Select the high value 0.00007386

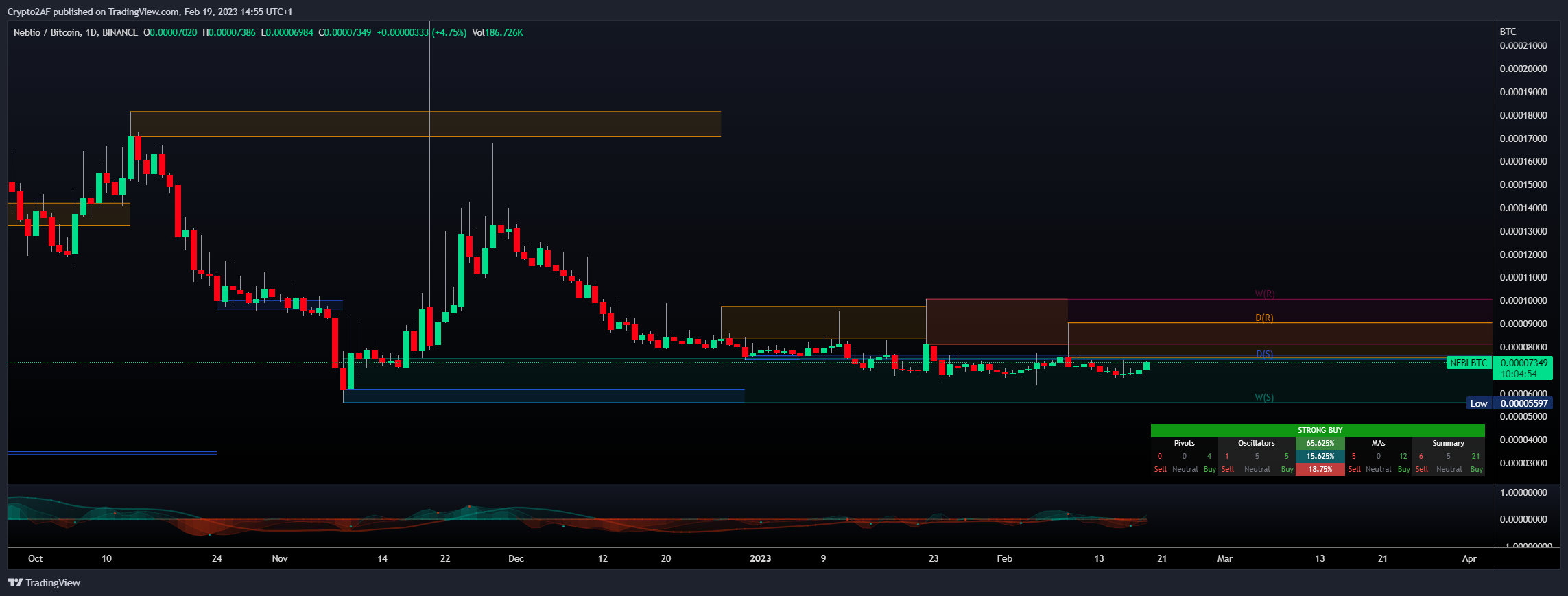coord(232,32)
